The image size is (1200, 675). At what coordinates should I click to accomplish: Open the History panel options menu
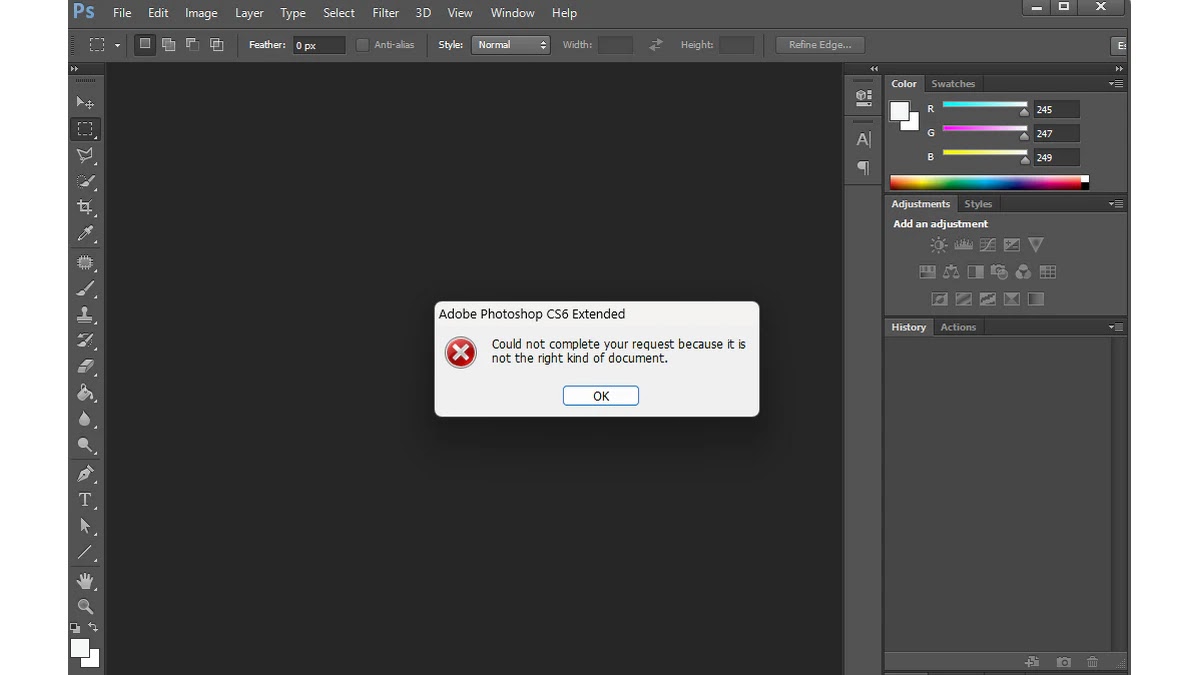coord(1116,327)
